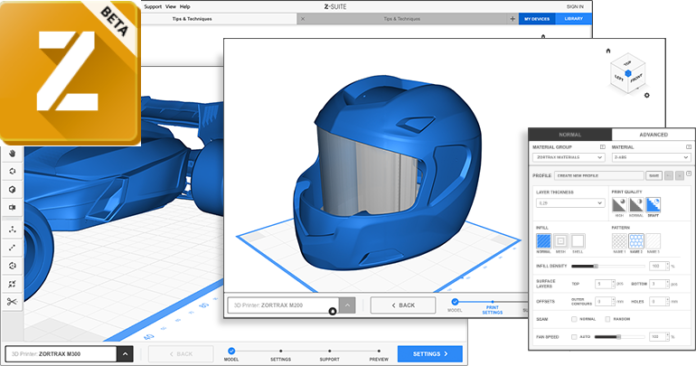Screen dimensions: 696x366
Task: Select the Pan hand tool
Action: click(12, 153)
